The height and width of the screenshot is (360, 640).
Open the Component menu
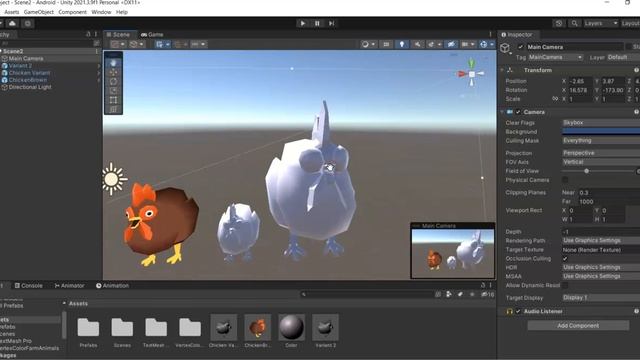(x=73, y=12)
